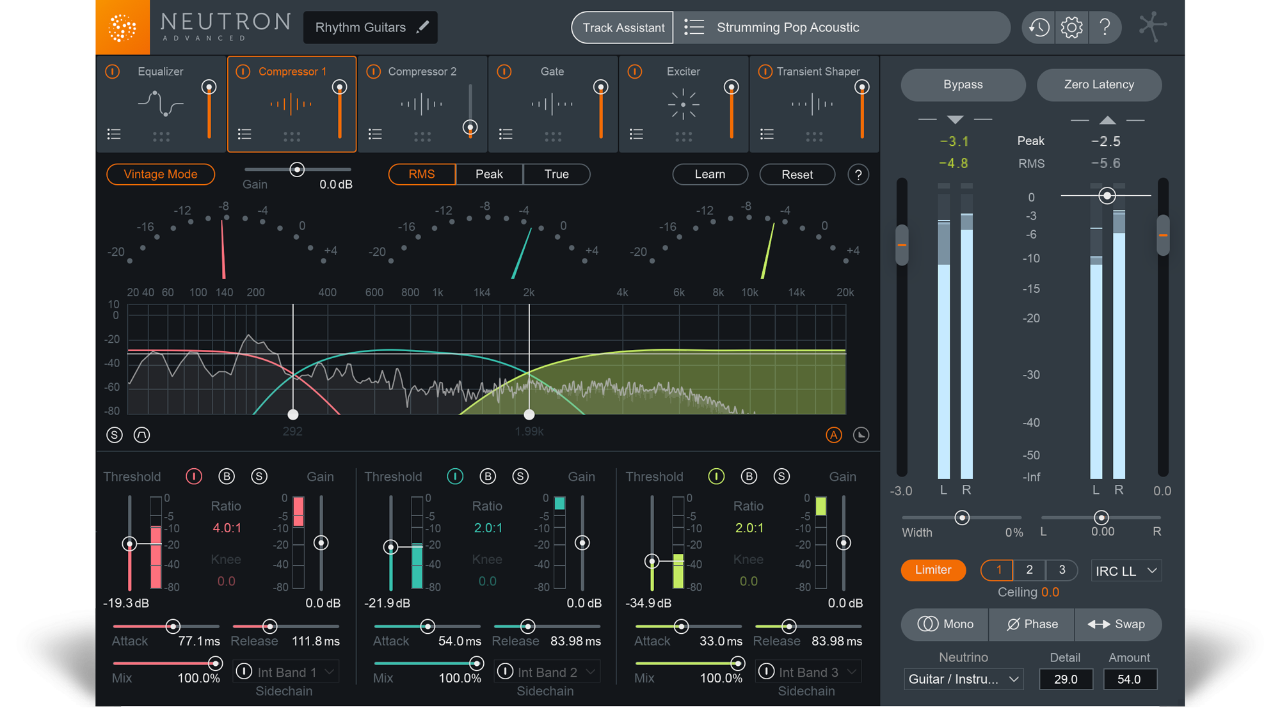Image resolution: width=1280 pixels, height=717 pixels.
Task: Click the spectrum solo S icon
Action: 114,435
